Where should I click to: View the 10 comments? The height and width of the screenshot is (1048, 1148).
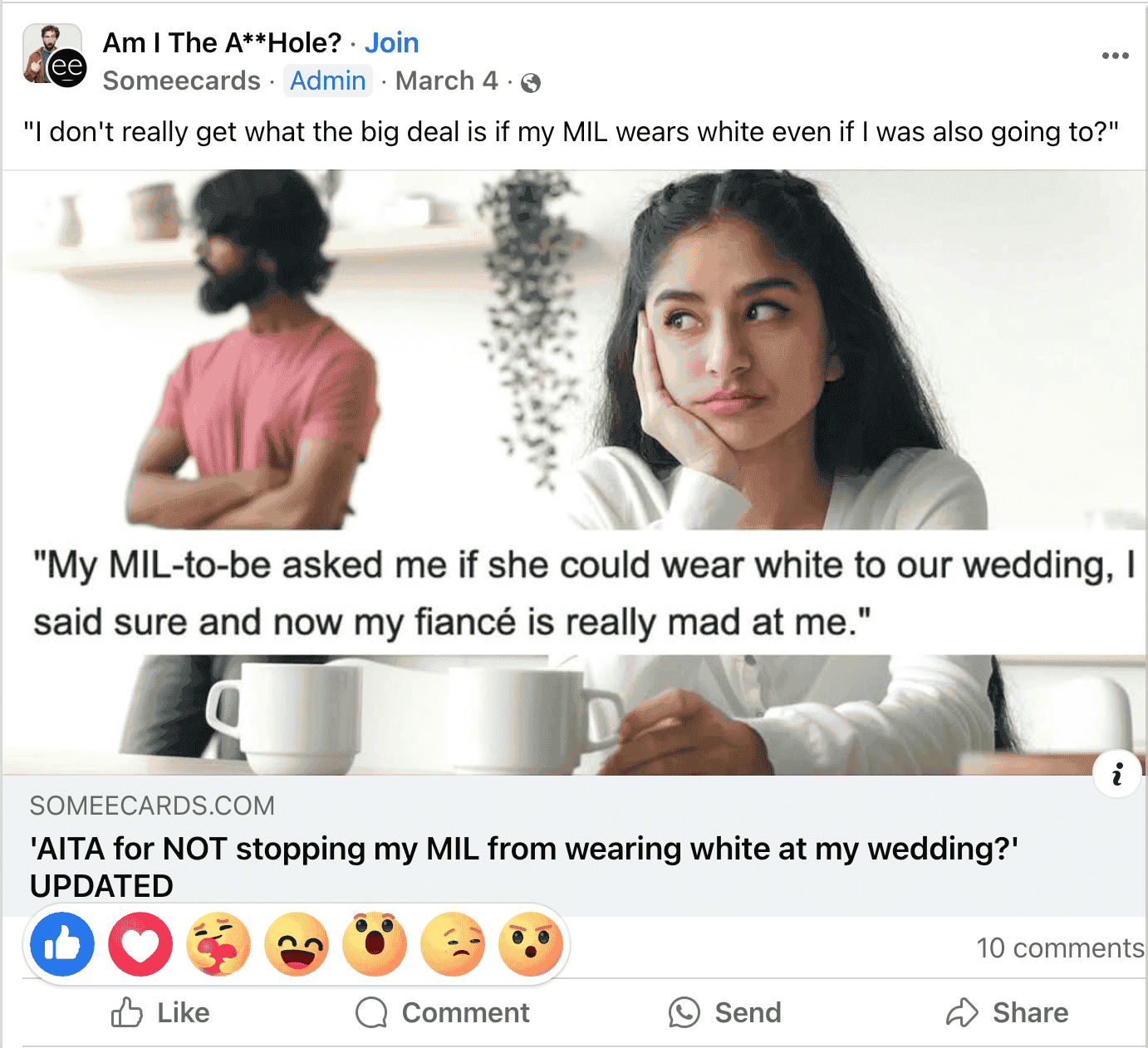coord(1059,948)
